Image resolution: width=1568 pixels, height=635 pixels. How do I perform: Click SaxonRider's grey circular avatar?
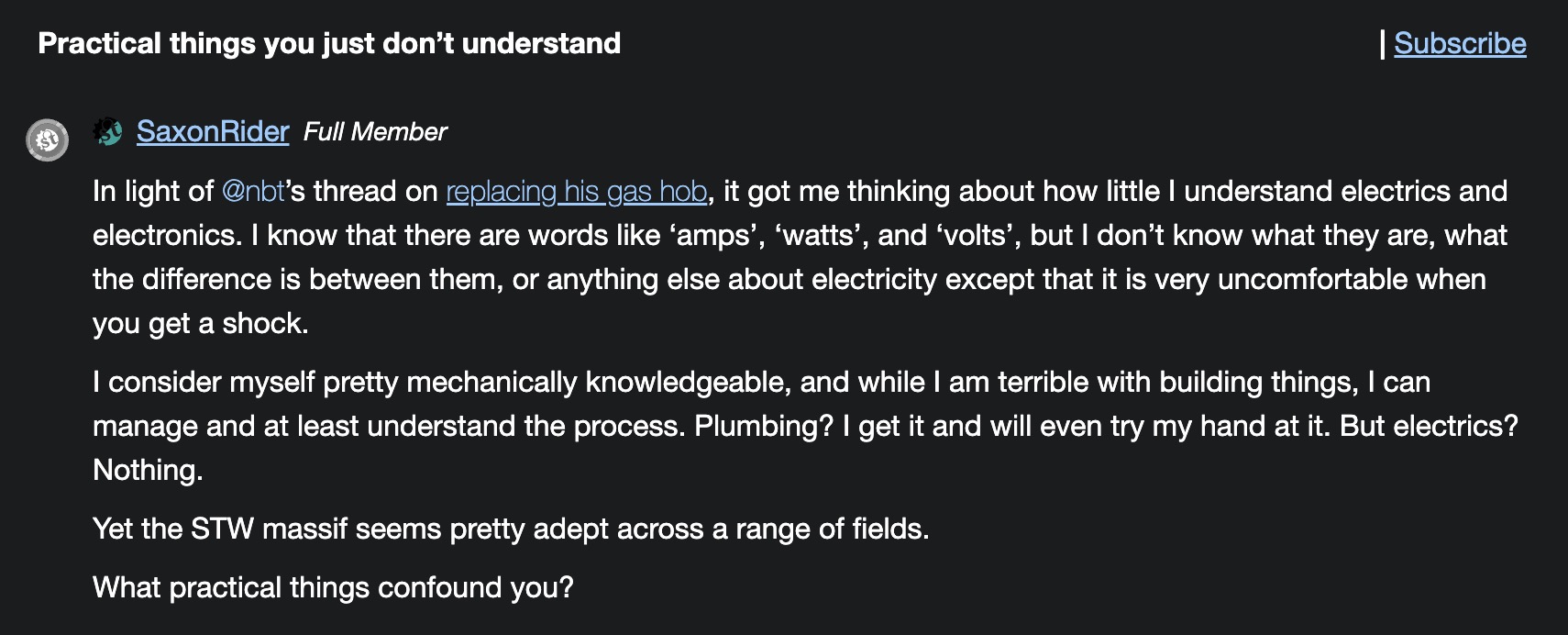[x=47, y=140]
